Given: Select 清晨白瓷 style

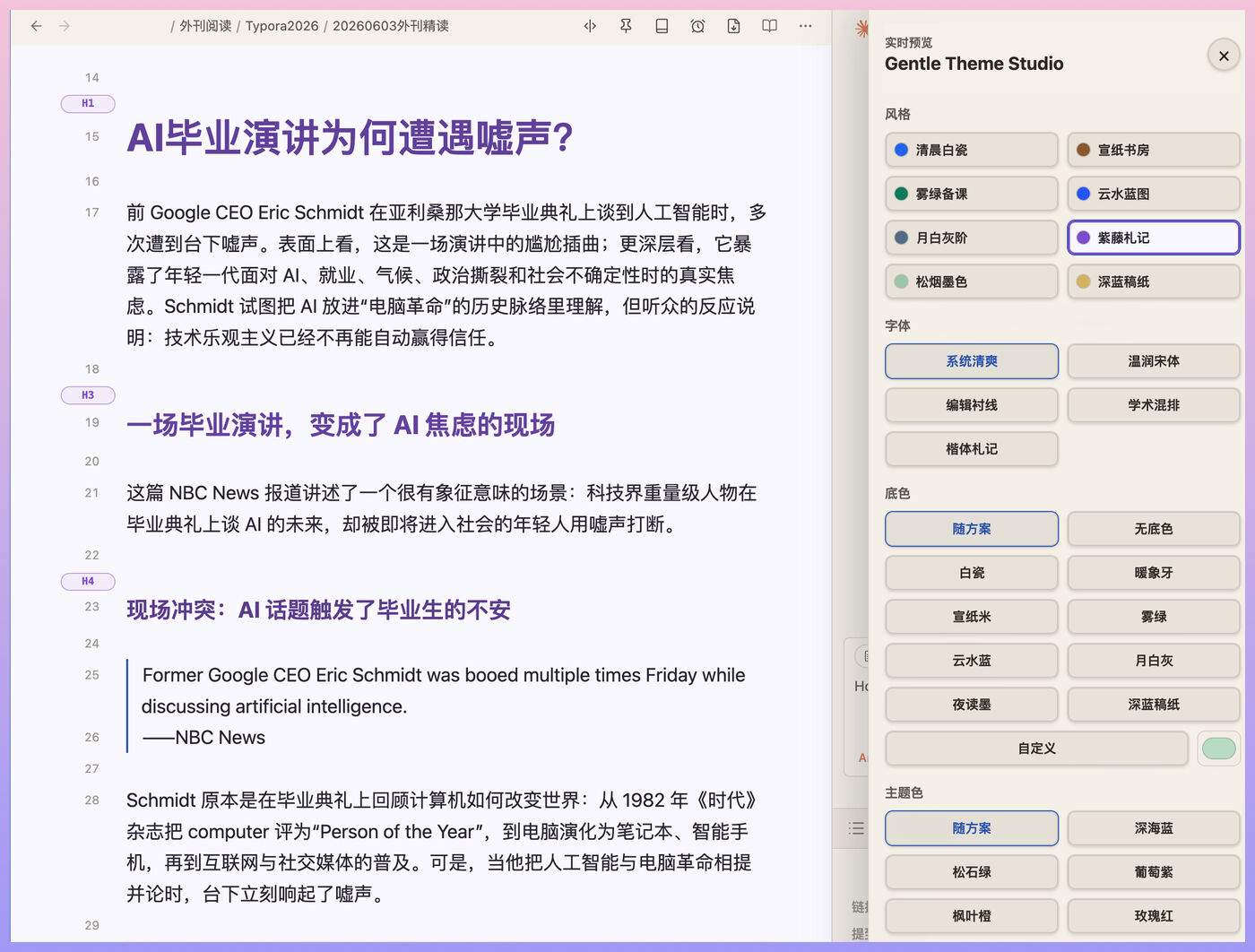Looking at the screenshot, I should click(x=972, y=150).
